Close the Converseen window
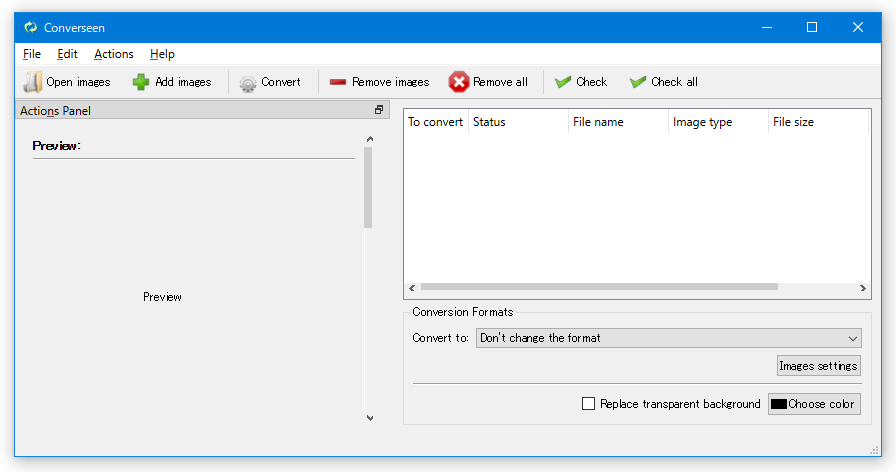The image size is (896, 472). pos(858,27)
